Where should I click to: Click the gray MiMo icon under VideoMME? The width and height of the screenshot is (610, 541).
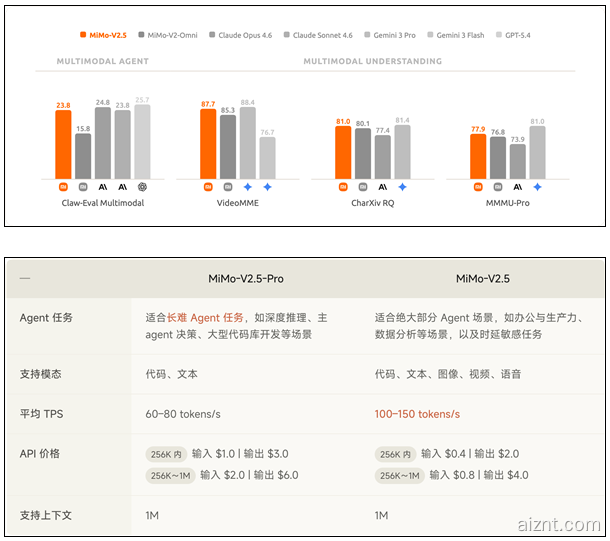[x=228, y=186]
